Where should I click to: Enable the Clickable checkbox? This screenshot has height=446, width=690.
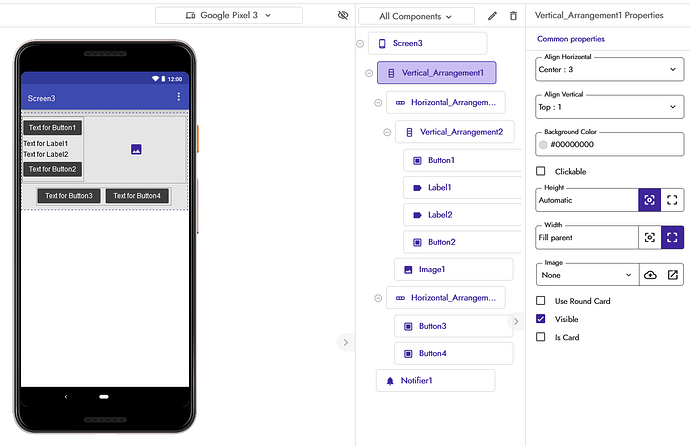(542, 171)
